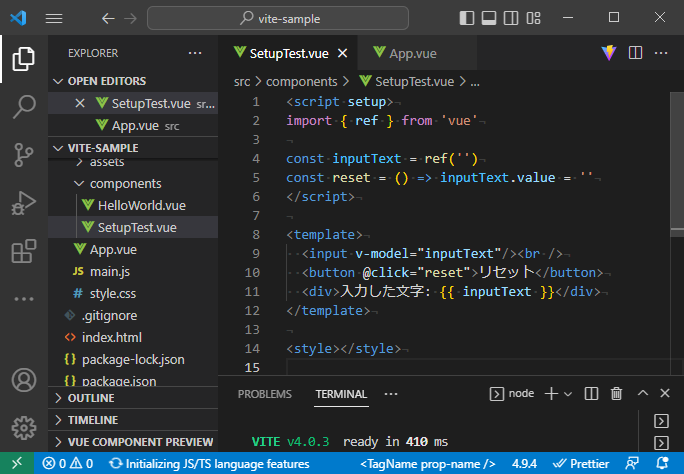Screen dimensions: 684x474
Task: Open the Source Control view
Action: coord(24,155)
